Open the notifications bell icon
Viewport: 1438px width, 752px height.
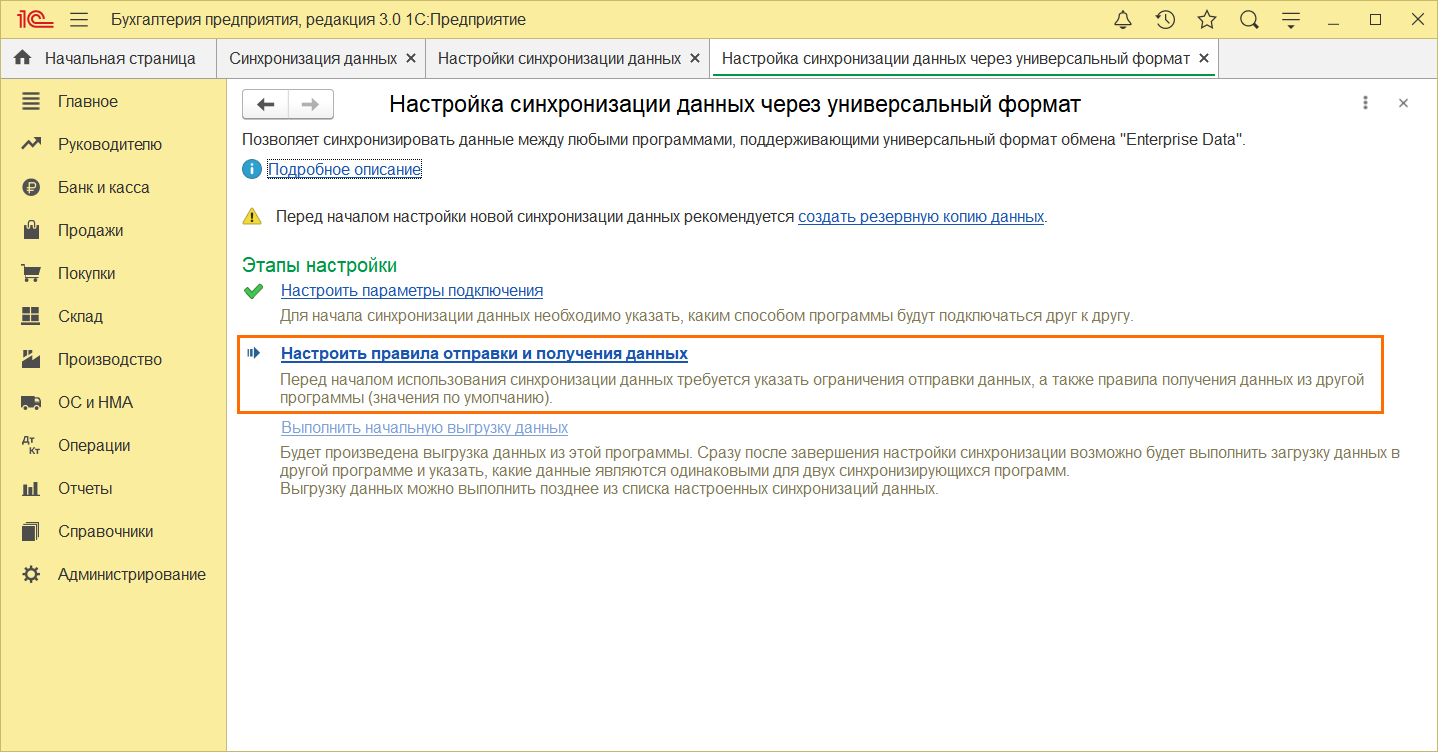[1122, 18]
